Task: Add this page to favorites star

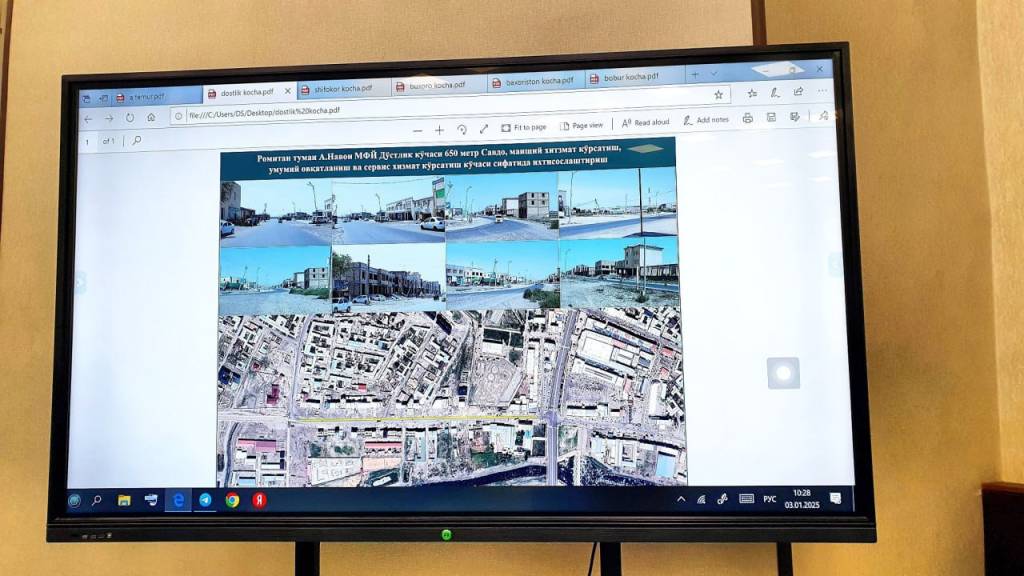Action: [x=718, y=94]
